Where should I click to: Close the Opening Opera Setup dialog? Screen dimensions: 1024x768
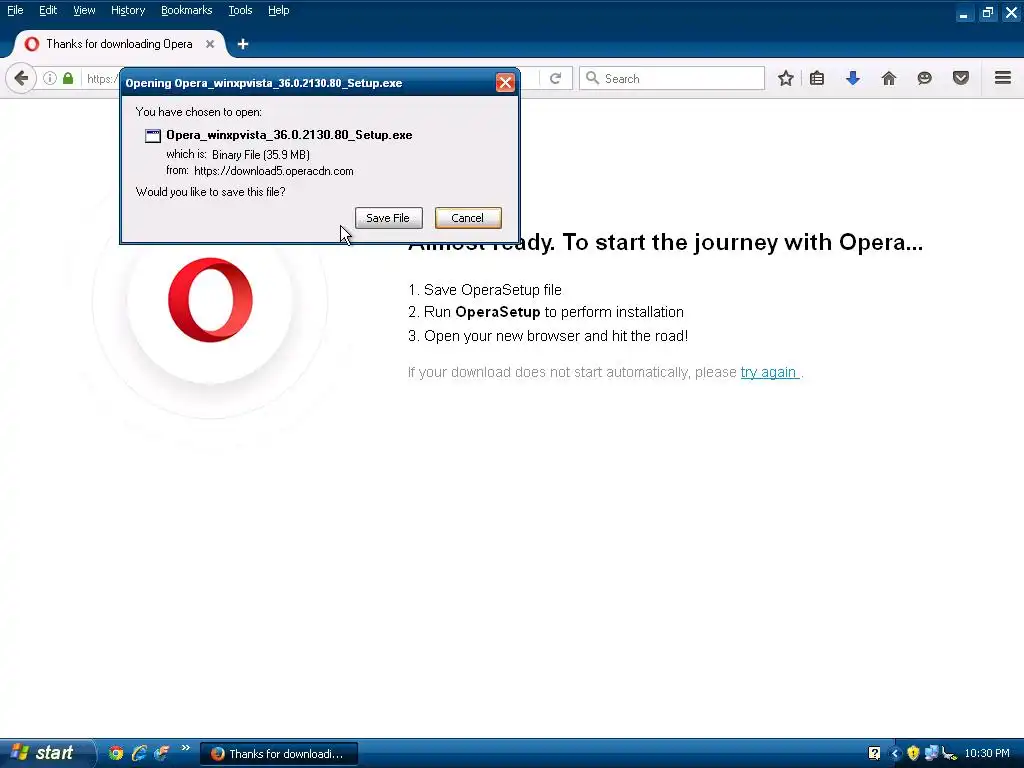pyautogui.click(x=505, y=82)
